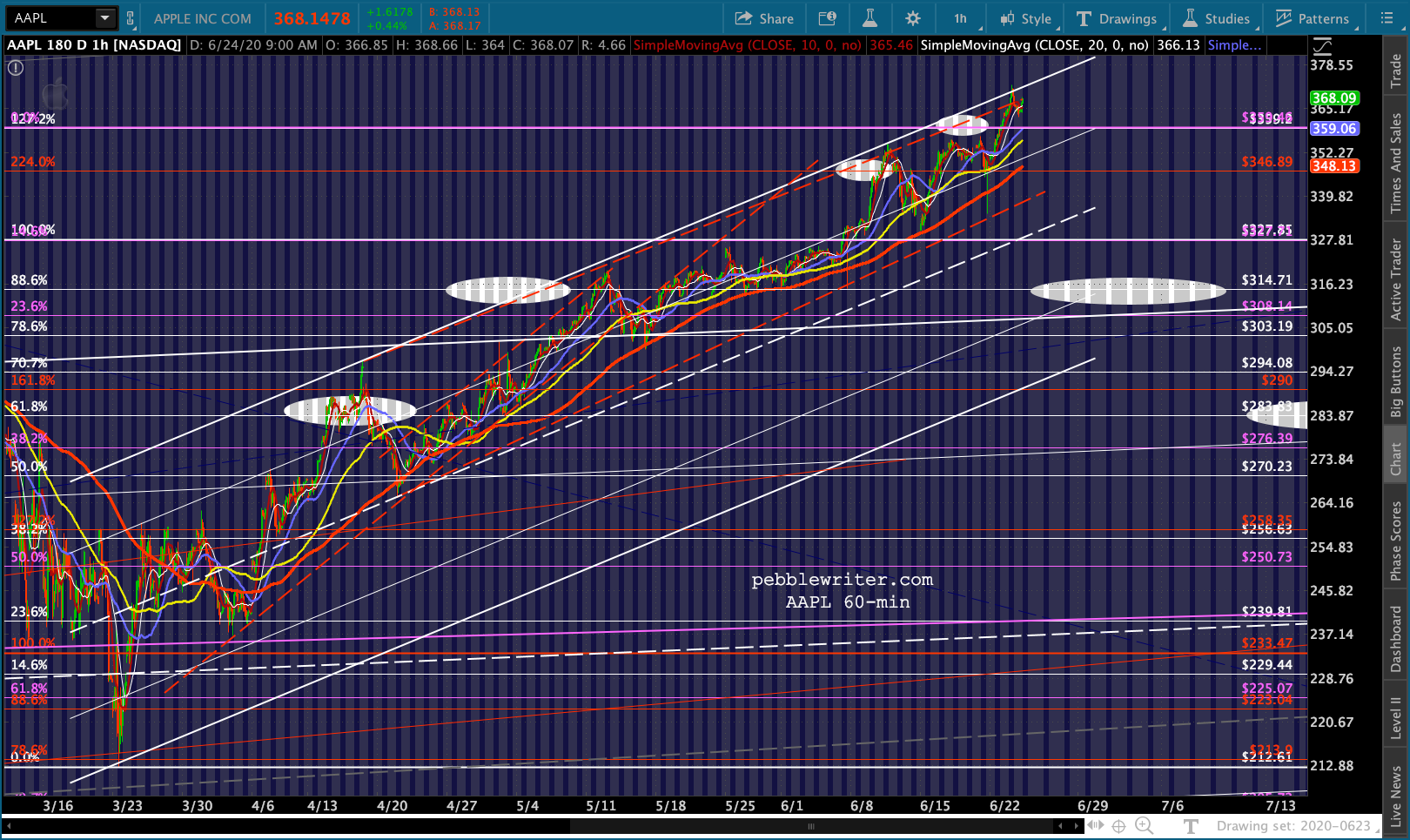Screen dimensions: 1410x840
Task: Click the zoom-in magnifier icon
Action: point(1145,826)
